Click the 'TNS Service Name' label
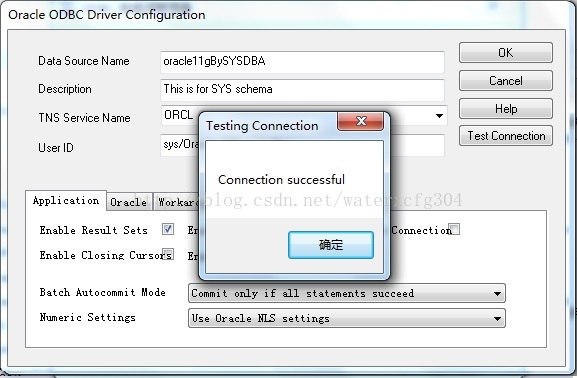 85,118
